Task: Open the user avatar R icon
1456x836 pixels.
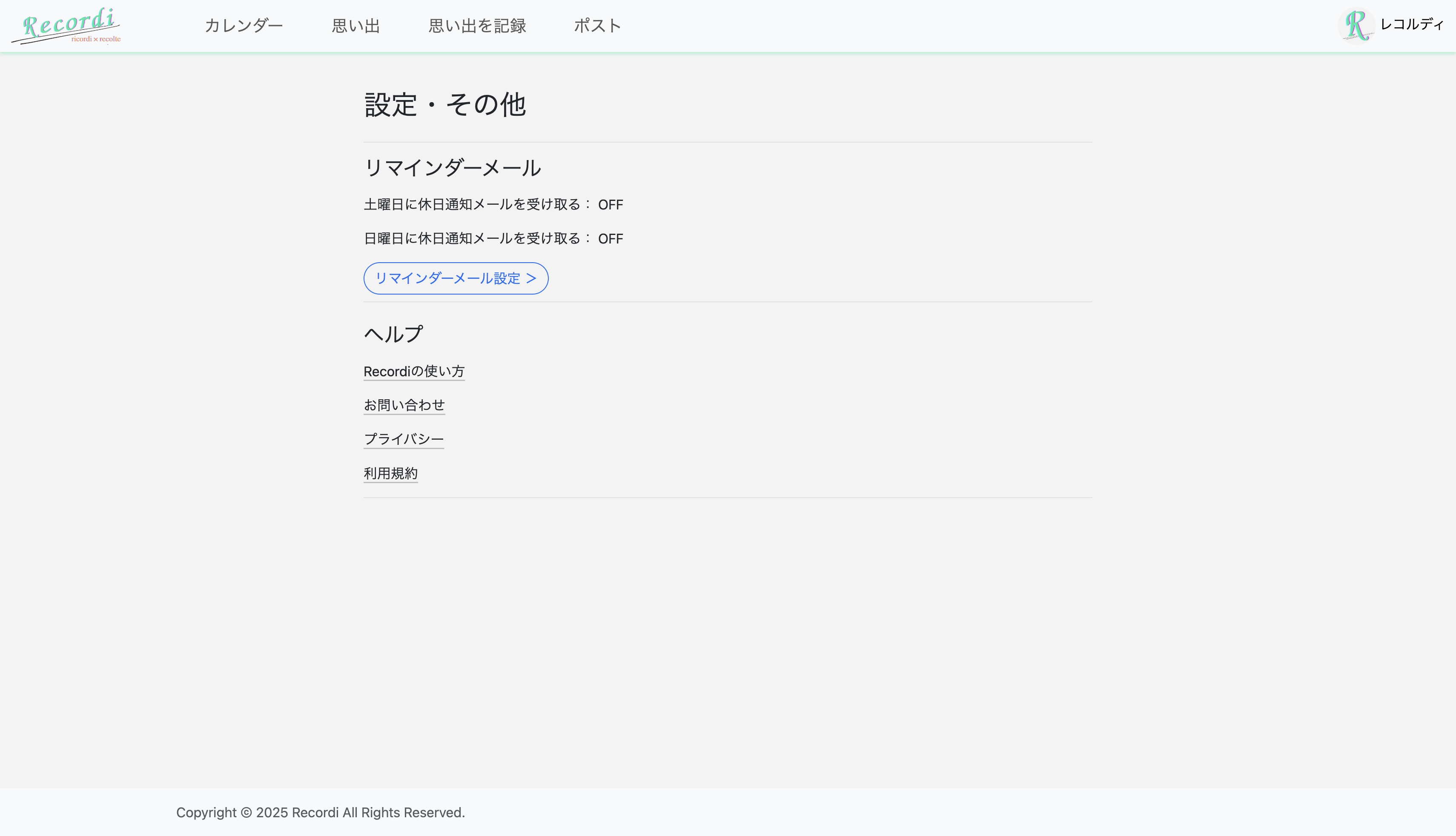Action: 1356,25
